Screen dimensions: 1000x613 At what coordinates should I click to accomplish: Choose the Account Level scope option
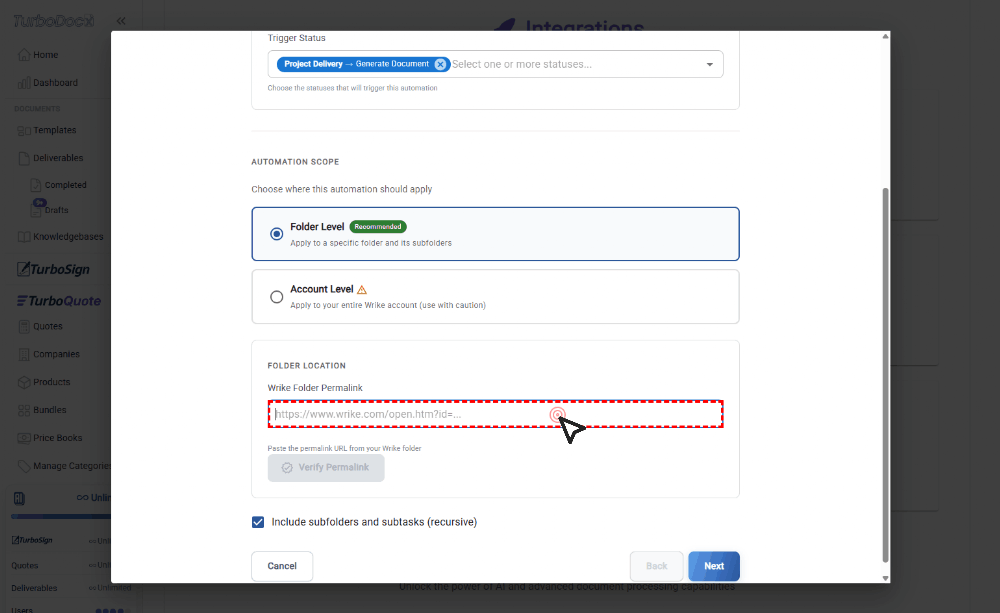[277, 296]
